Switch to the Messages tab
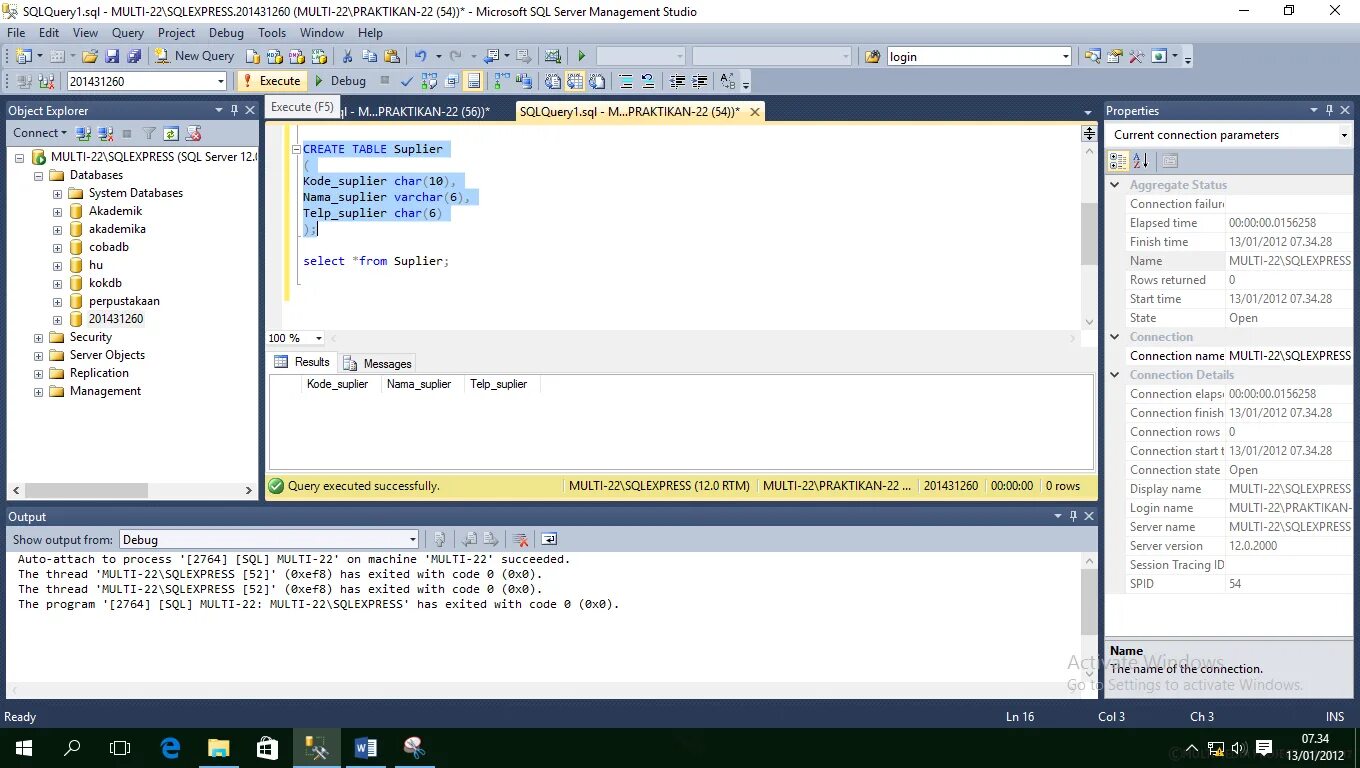 click(378, 363)
